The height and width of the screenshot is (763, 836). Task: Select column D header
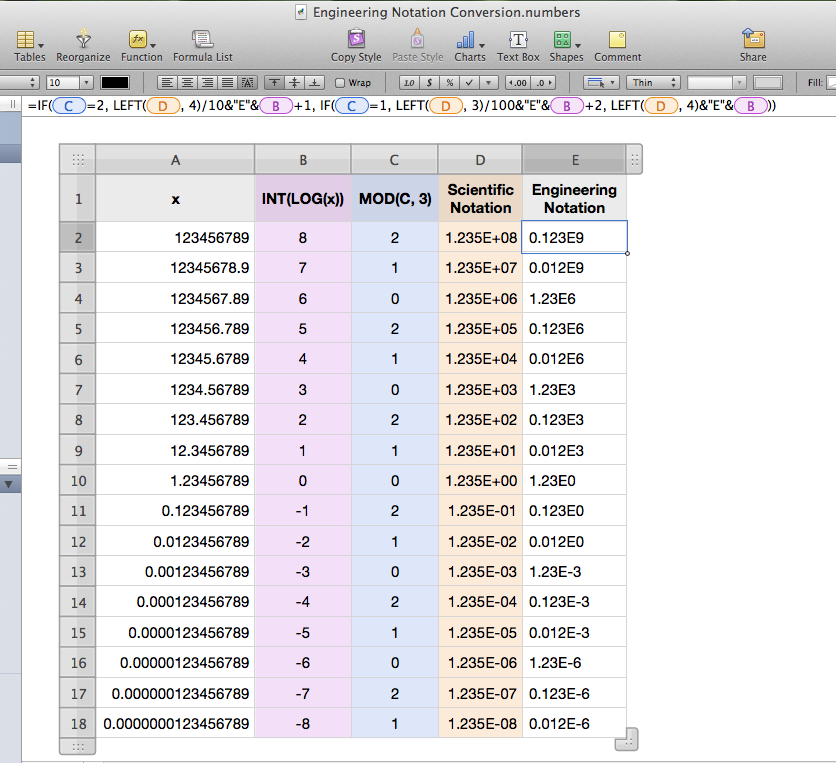click(x=480, y=160)
